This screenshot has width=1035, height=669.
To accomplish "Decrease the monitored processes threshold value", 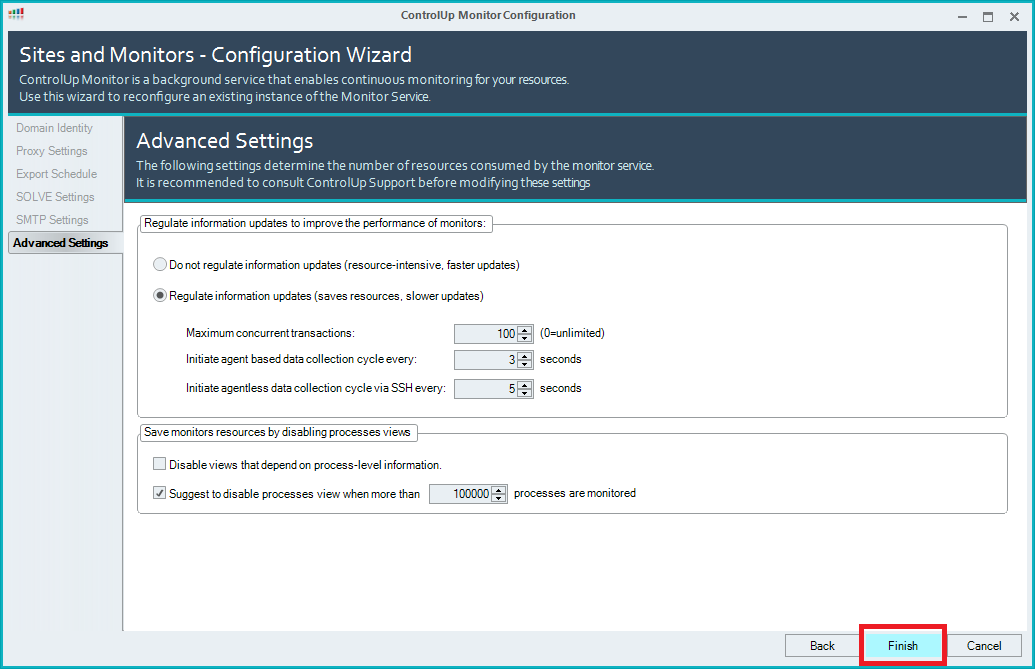I will [499, 498].
